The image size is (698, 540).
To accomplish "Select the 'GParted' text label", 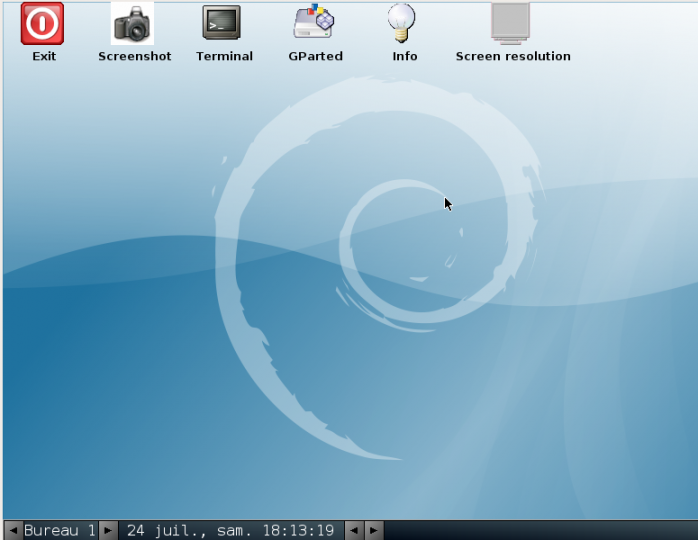I will tap(315, 57).
